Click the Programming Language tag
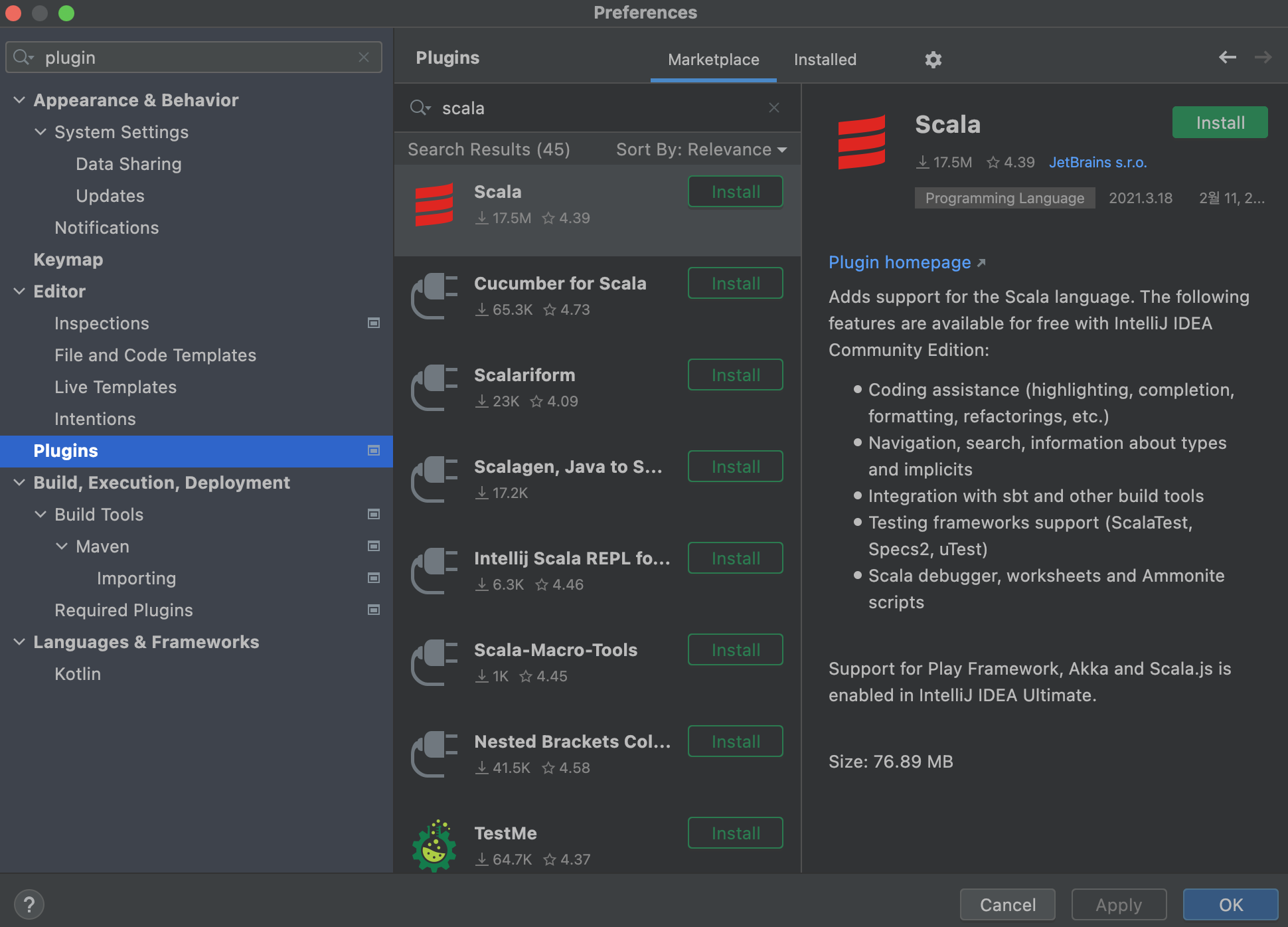Screen dimensions: 1288x927 pos(1005,198)
